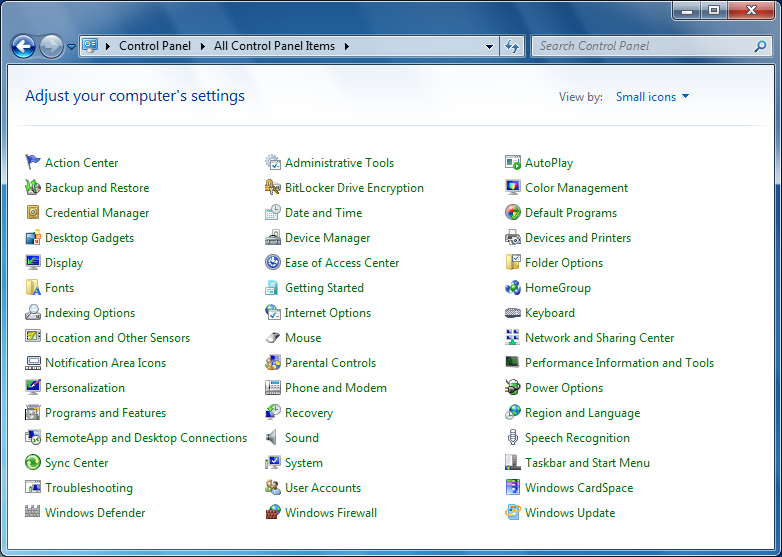Click the Action Center flag icon
The image size is (782, 557).
33,163
